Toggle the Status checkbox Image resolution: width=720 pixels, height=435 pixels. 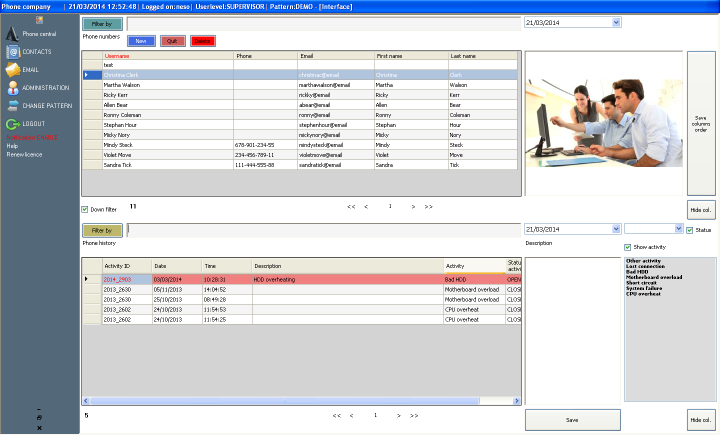pyautogui.click(x=690, y=230)
